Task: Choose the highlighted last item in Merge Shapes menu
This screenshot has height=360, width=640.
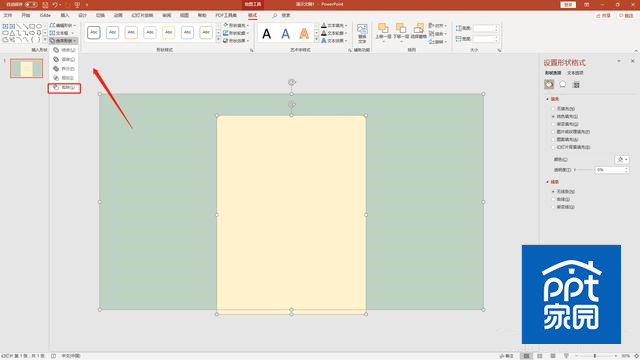Action: pos(64,88)
